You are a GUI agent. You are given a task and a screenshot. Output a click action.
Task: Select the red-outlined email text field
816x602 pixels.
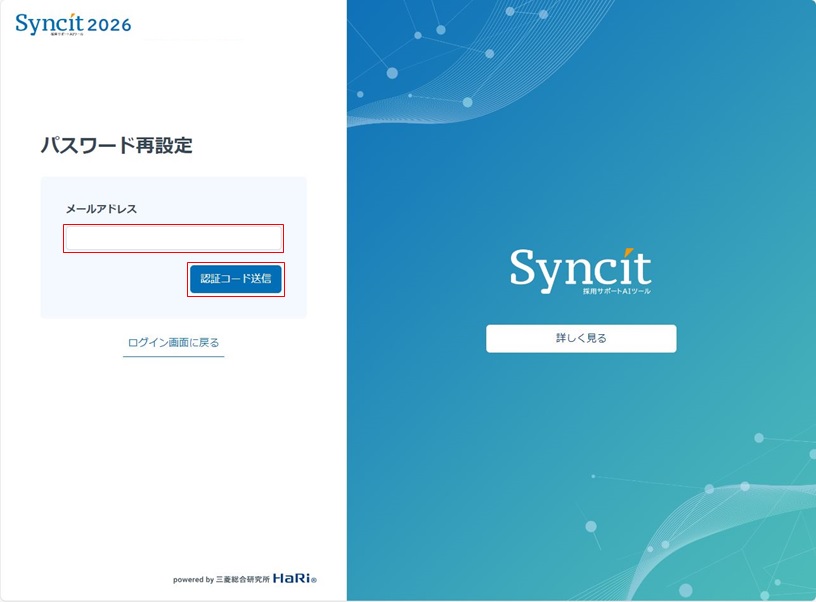(172, 239)
